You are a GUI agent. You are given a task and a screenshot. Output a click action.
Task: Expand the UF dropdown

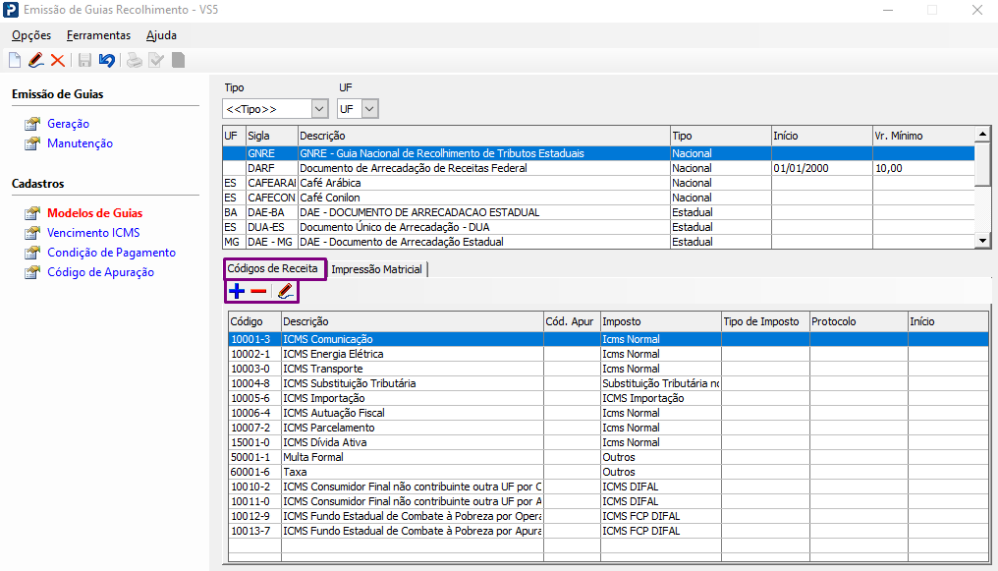[x=369, y=108]
